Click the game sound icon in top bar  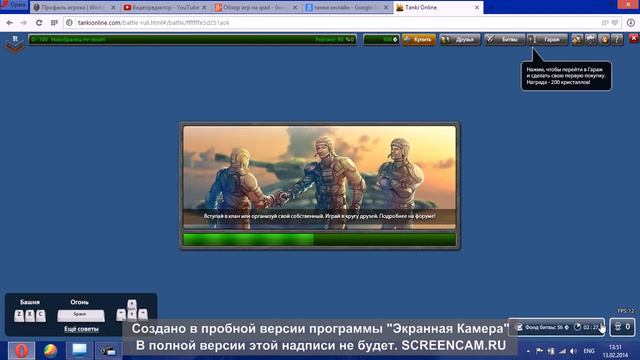577,40
